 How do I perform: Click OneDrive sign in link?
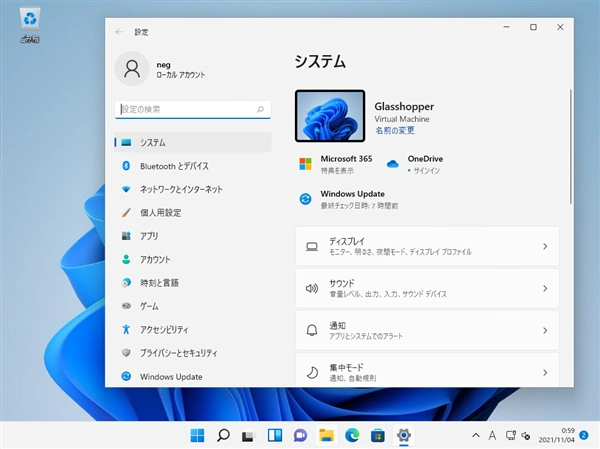point(427,171)
